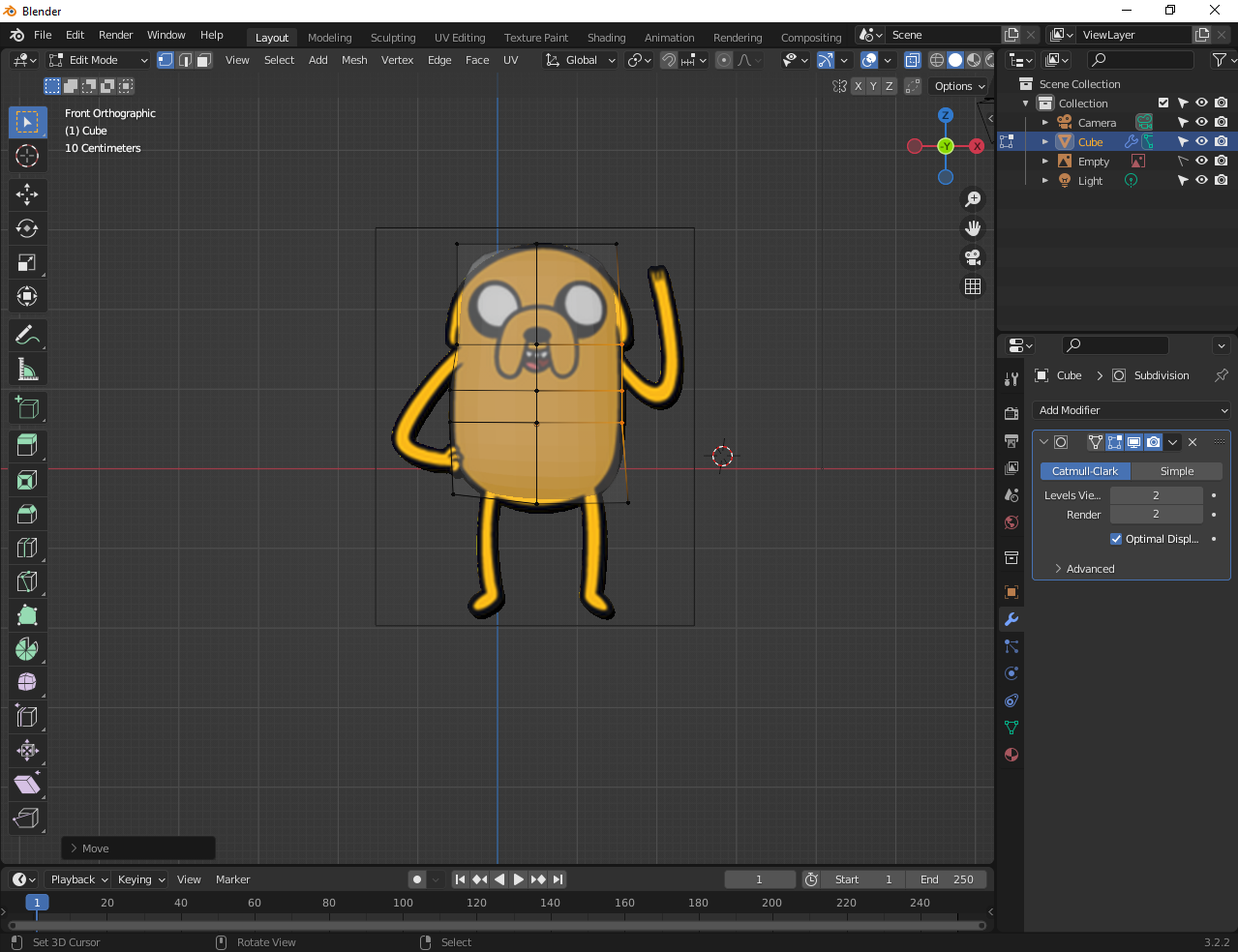Viewport: 1238px width, 952px height.
Task: Open the Playback dropdown
Action: [78, 879]
